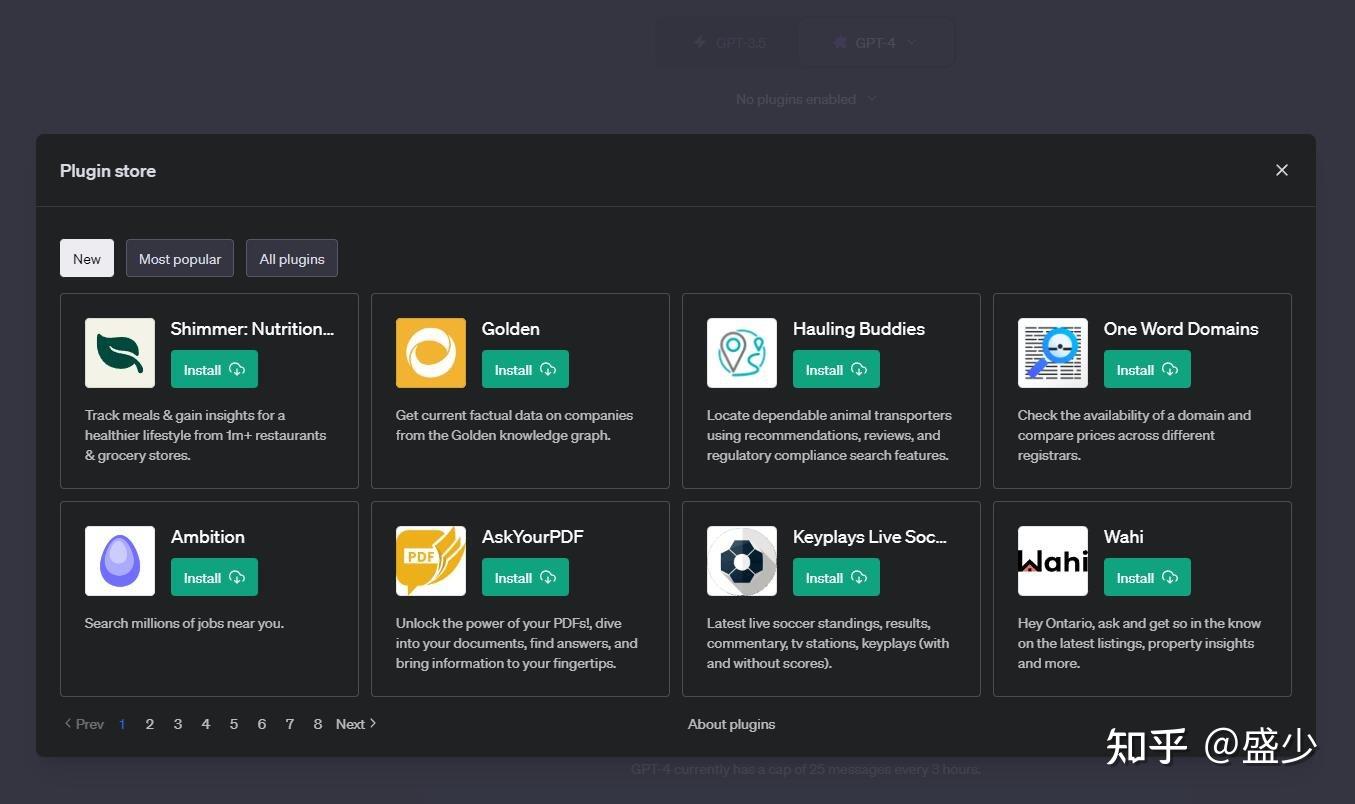The image size is (1355, 804).
Task: Install the Golden plugin
Action: [525, 369]
